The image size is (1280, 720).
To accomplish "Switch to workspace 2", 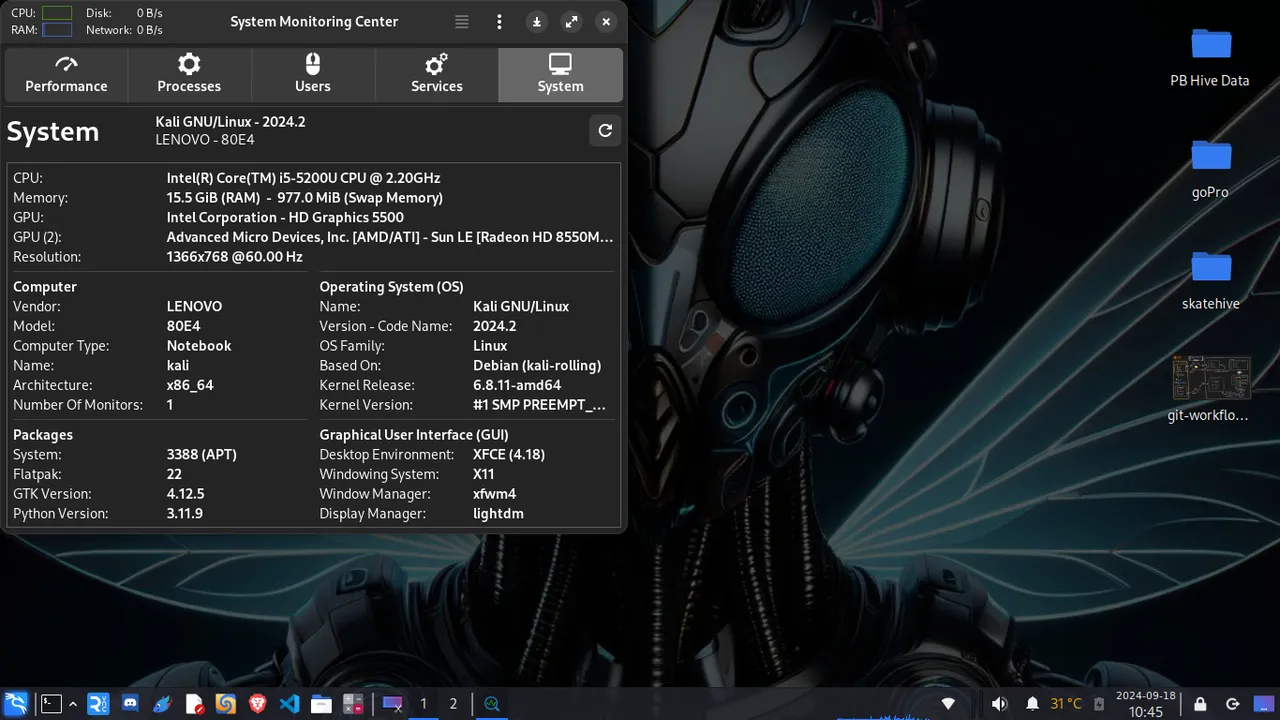I will coord(453,704).
